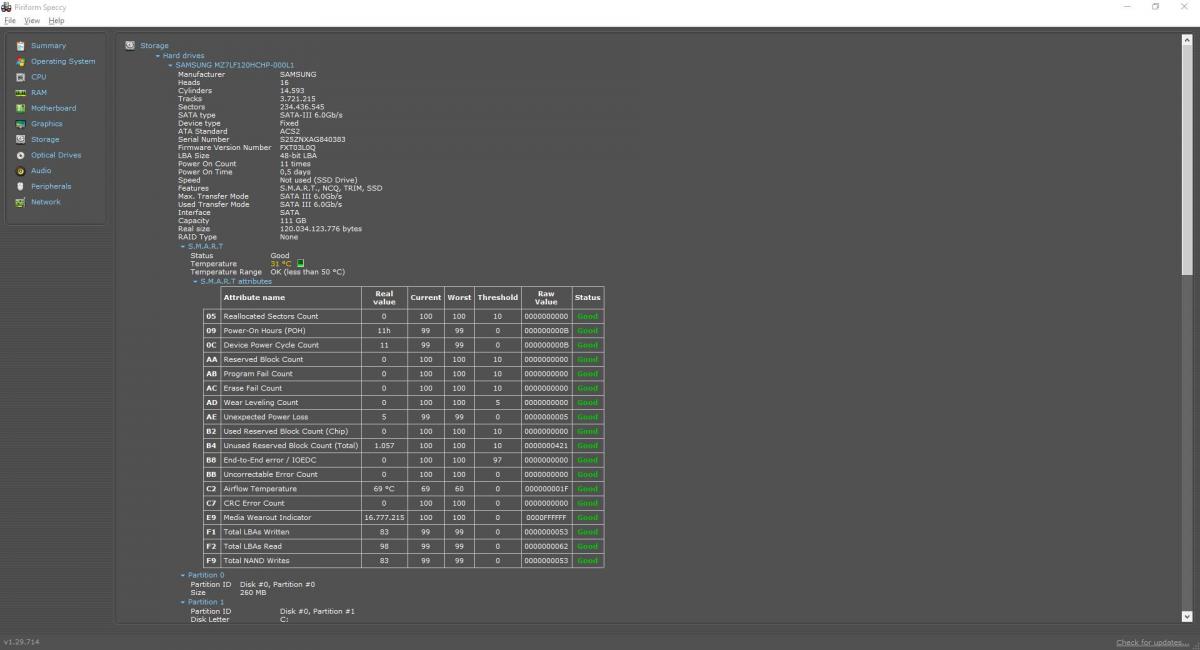Image resolution: width=1200 pixels, height=650 pixels.
Task: Select the Optical Drives section label
Action: (x=56, y=155)
